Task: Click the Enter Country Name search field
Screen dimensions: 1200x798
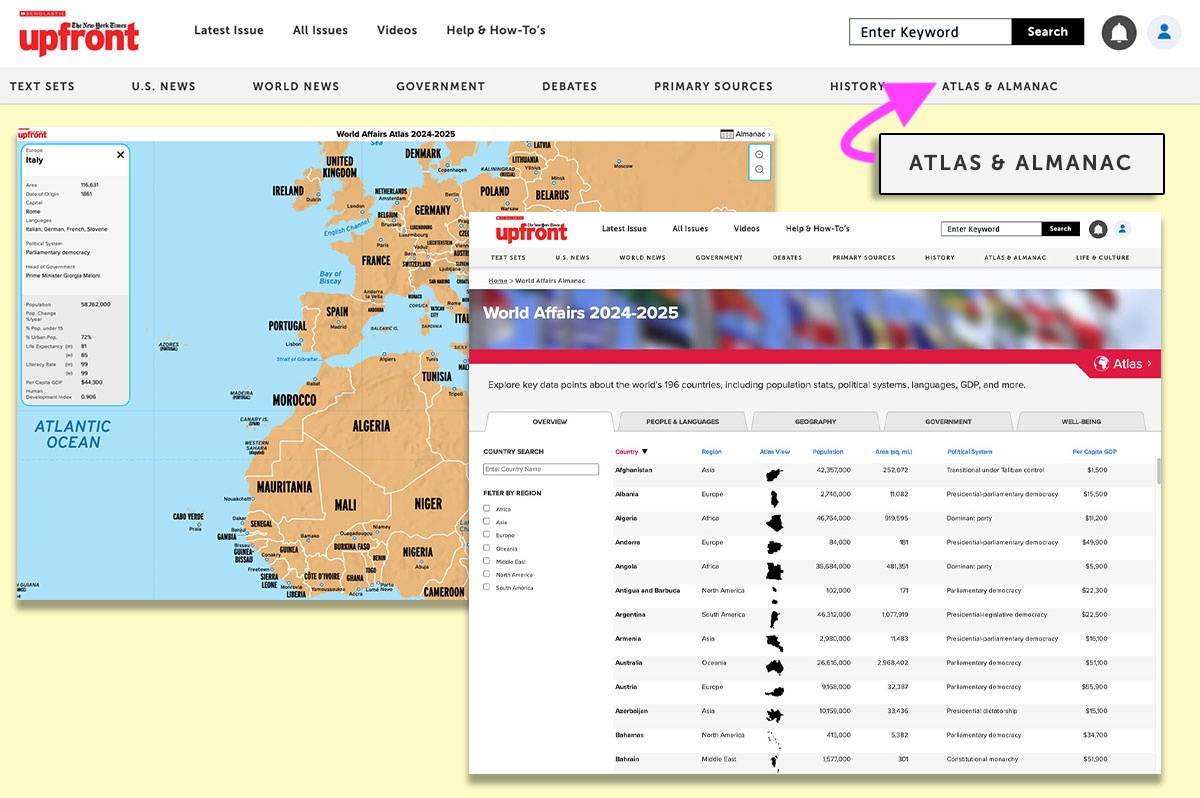Action: click(x=541, y=470)
